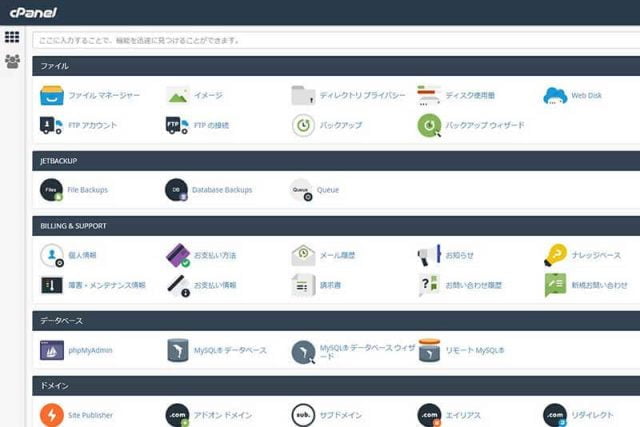Open the 個人情報 profile icon

tap(52, 255)
